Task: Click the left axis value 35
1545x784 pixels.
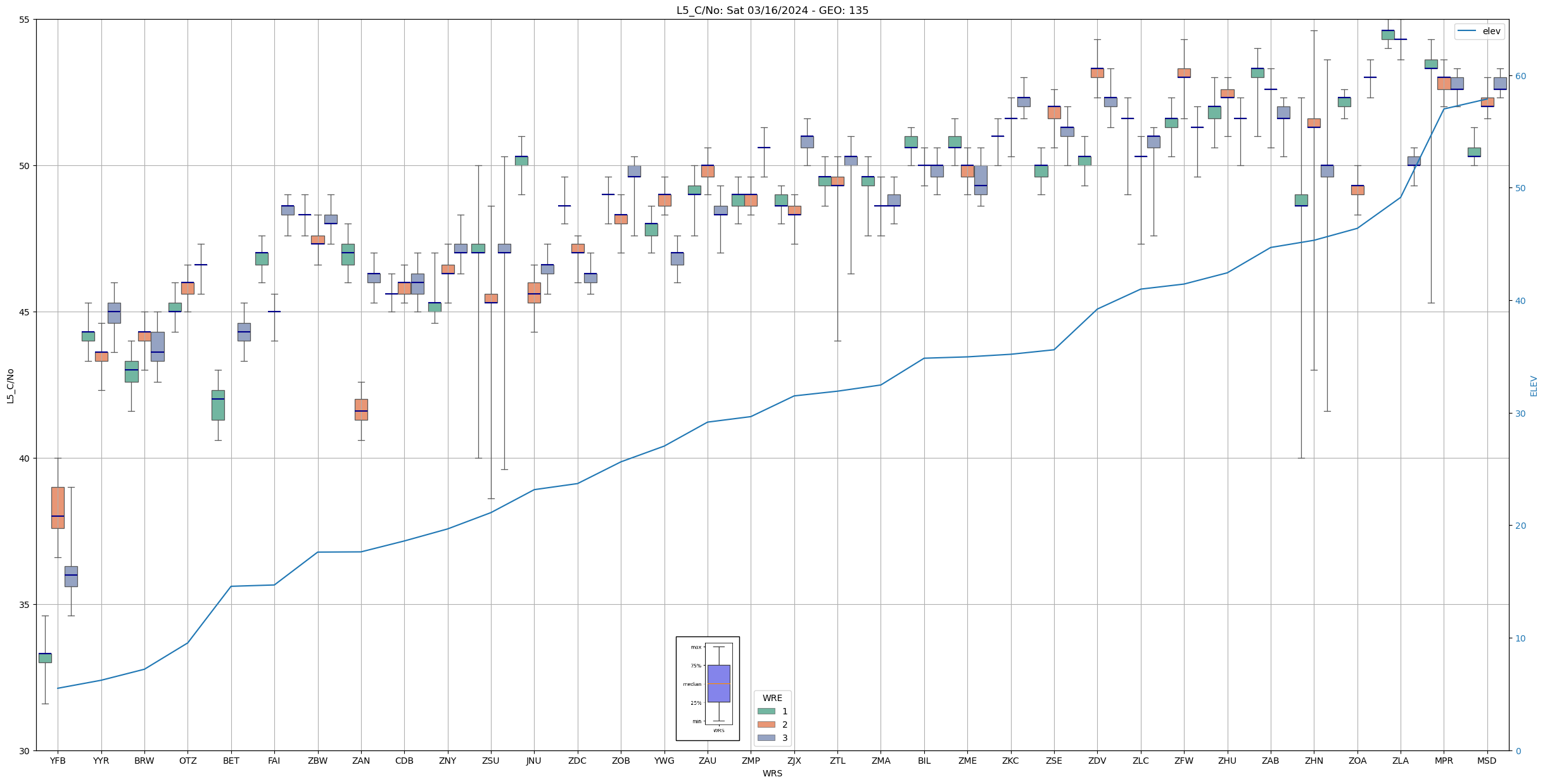Action: click(24, 605)
